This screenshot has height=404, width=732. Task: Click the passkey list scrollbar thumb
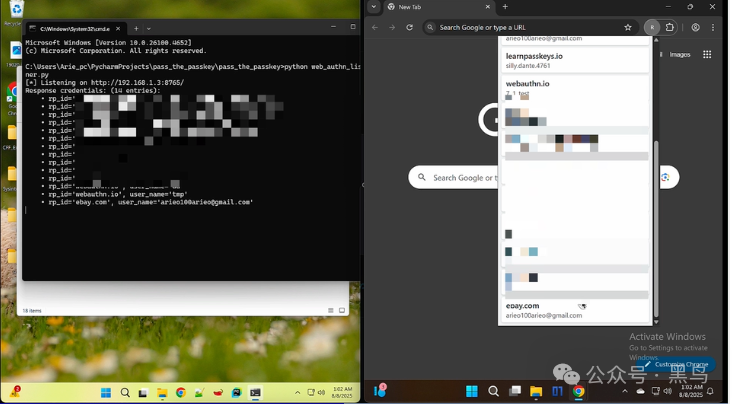click(x=656, y=229)
